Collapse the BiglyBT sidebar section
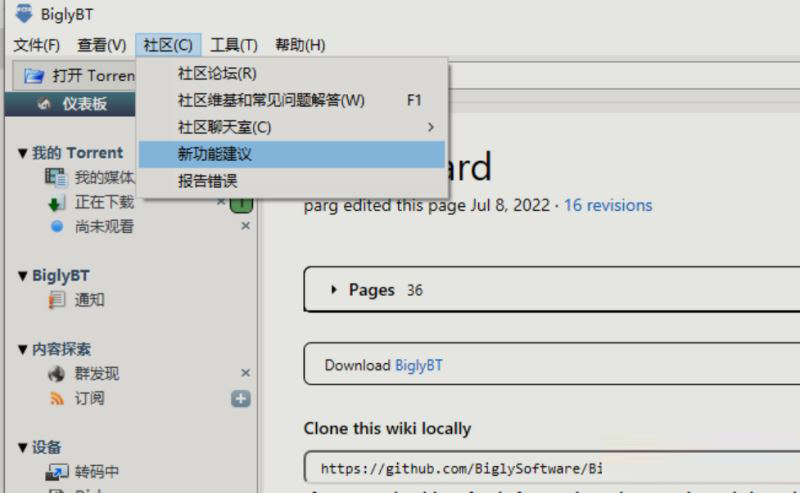Viewport: 800px width, 493px height. point(22,276)
